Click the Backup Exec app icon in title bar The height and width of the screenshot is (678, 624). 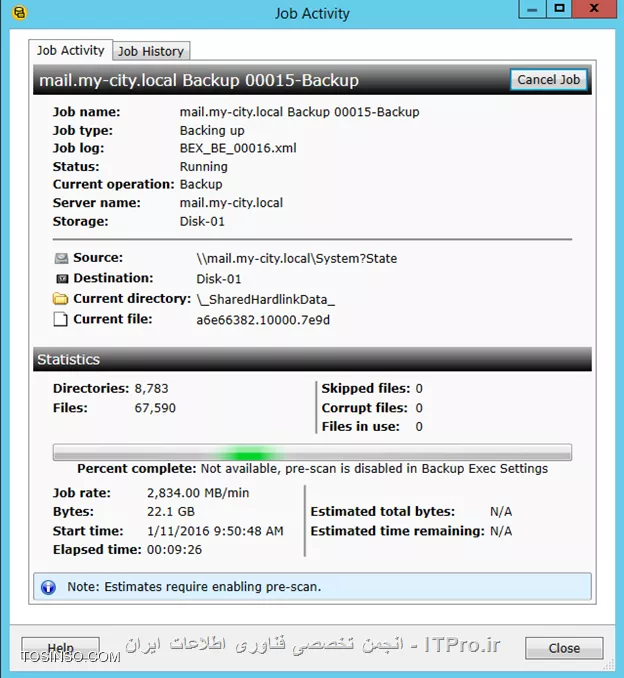(x=19, y=13)
